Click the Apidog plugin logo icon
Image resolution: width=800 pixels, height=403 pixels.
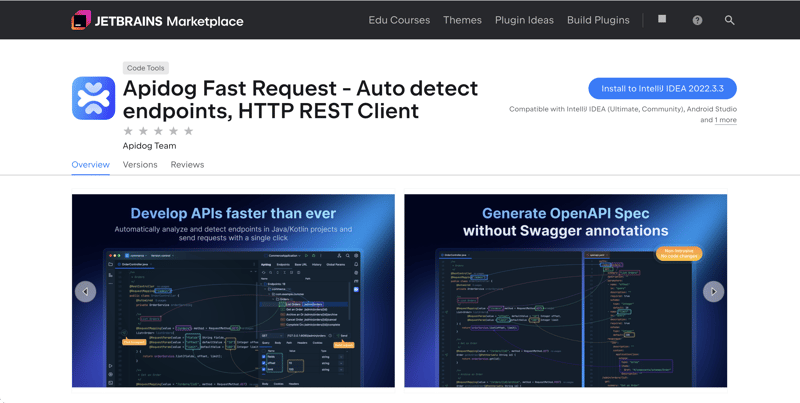point(93,98)
